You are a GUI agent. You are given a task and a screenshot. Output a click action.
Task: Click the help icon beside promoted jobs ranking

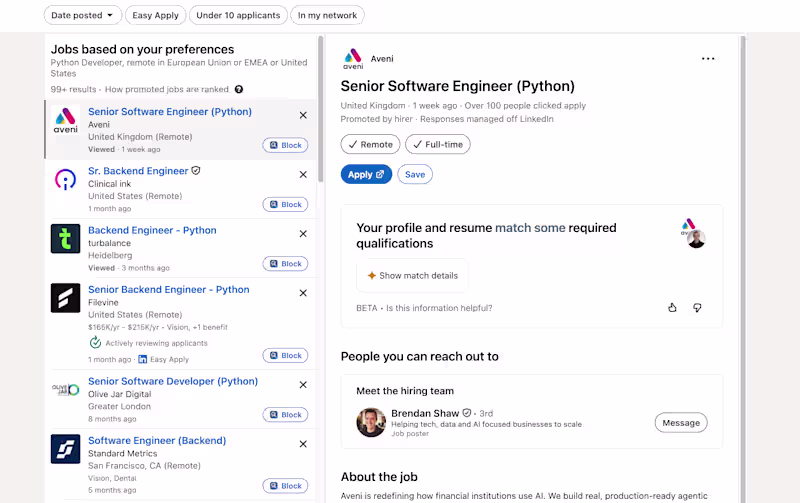tap(239, 89)
